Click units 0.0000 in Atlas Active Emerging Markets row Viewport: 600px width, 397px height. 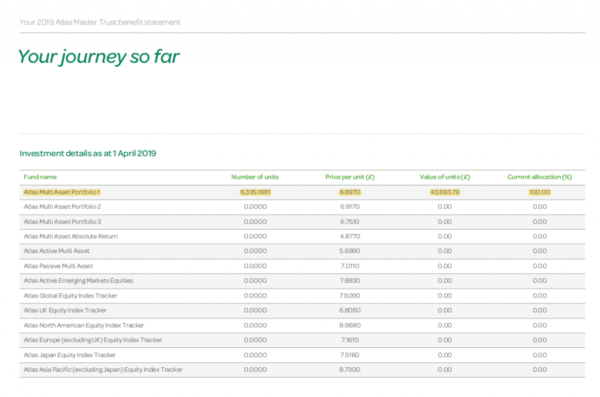255,281
